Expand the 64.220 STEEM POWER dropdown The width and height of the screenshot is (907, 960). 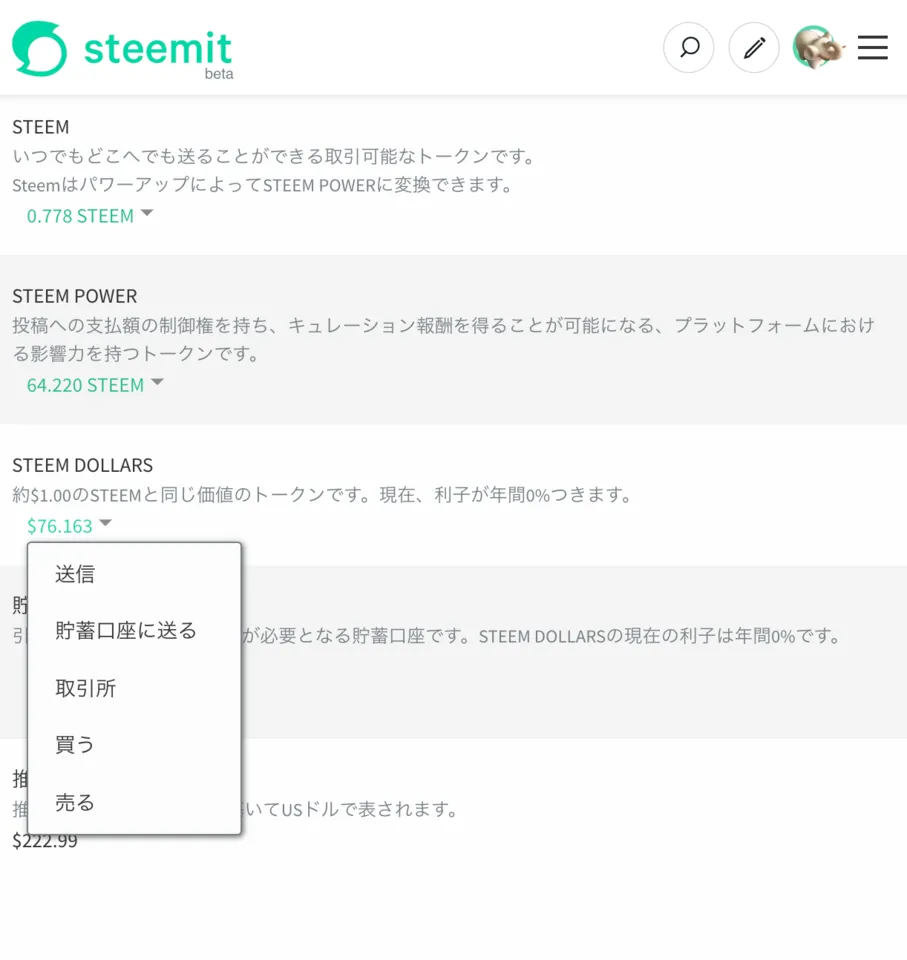(158, 383)
